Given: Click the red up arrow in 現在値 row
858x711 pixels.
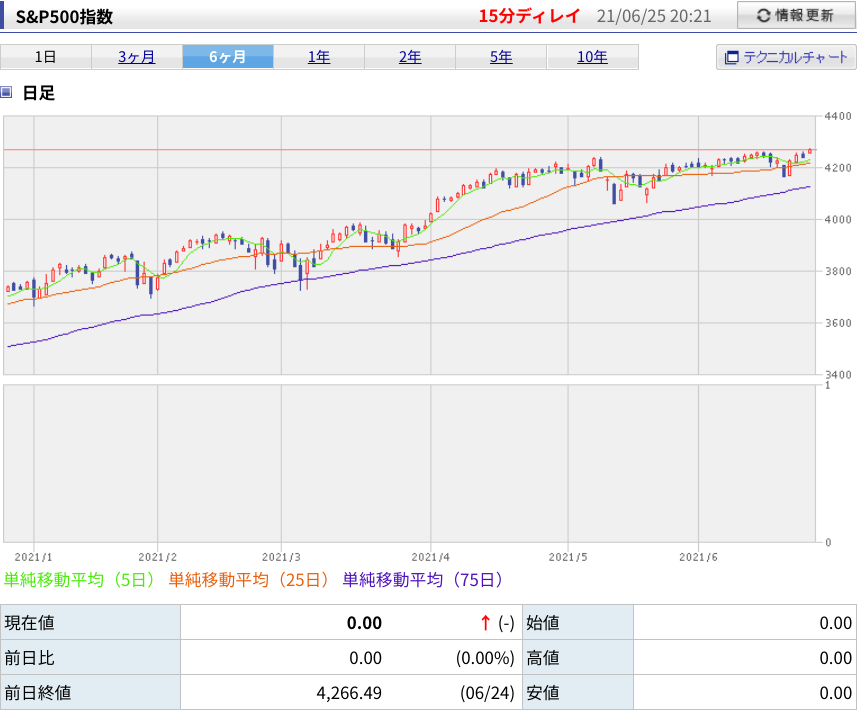Looking at the screenshot, I should point(485,623).
